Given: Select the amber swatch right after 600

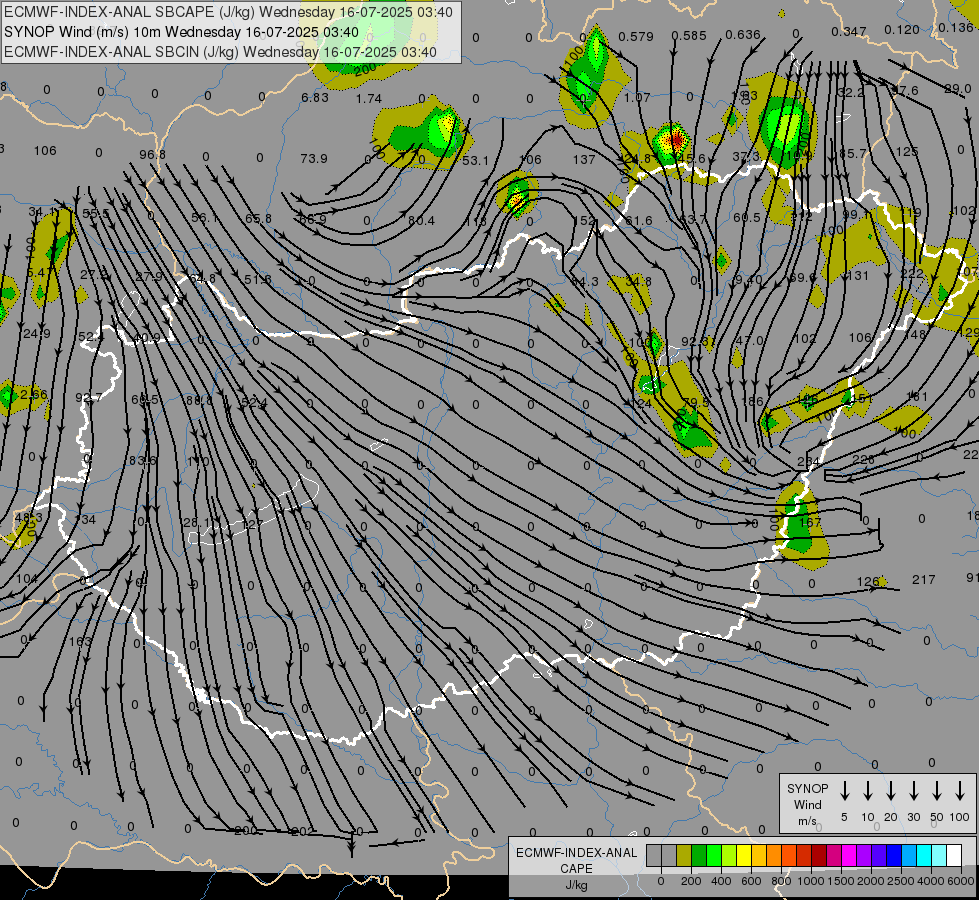Looking at the screenshot, I should click(x=759, y=856).
